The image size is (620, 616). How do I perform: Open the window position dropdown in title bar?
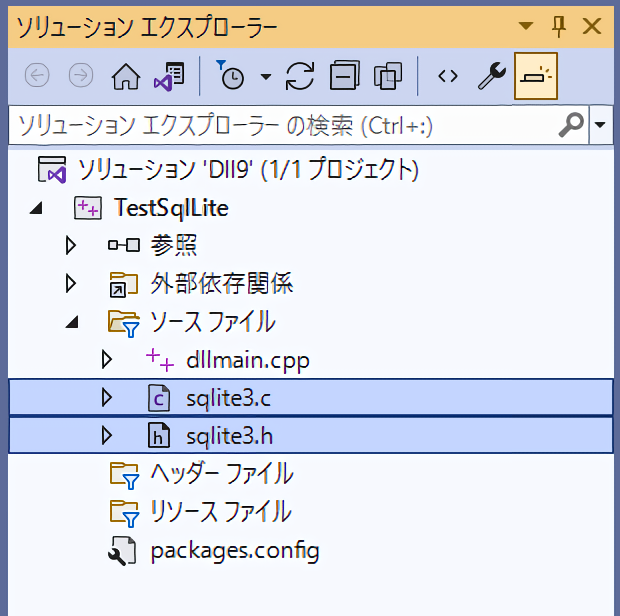(527, 26)
